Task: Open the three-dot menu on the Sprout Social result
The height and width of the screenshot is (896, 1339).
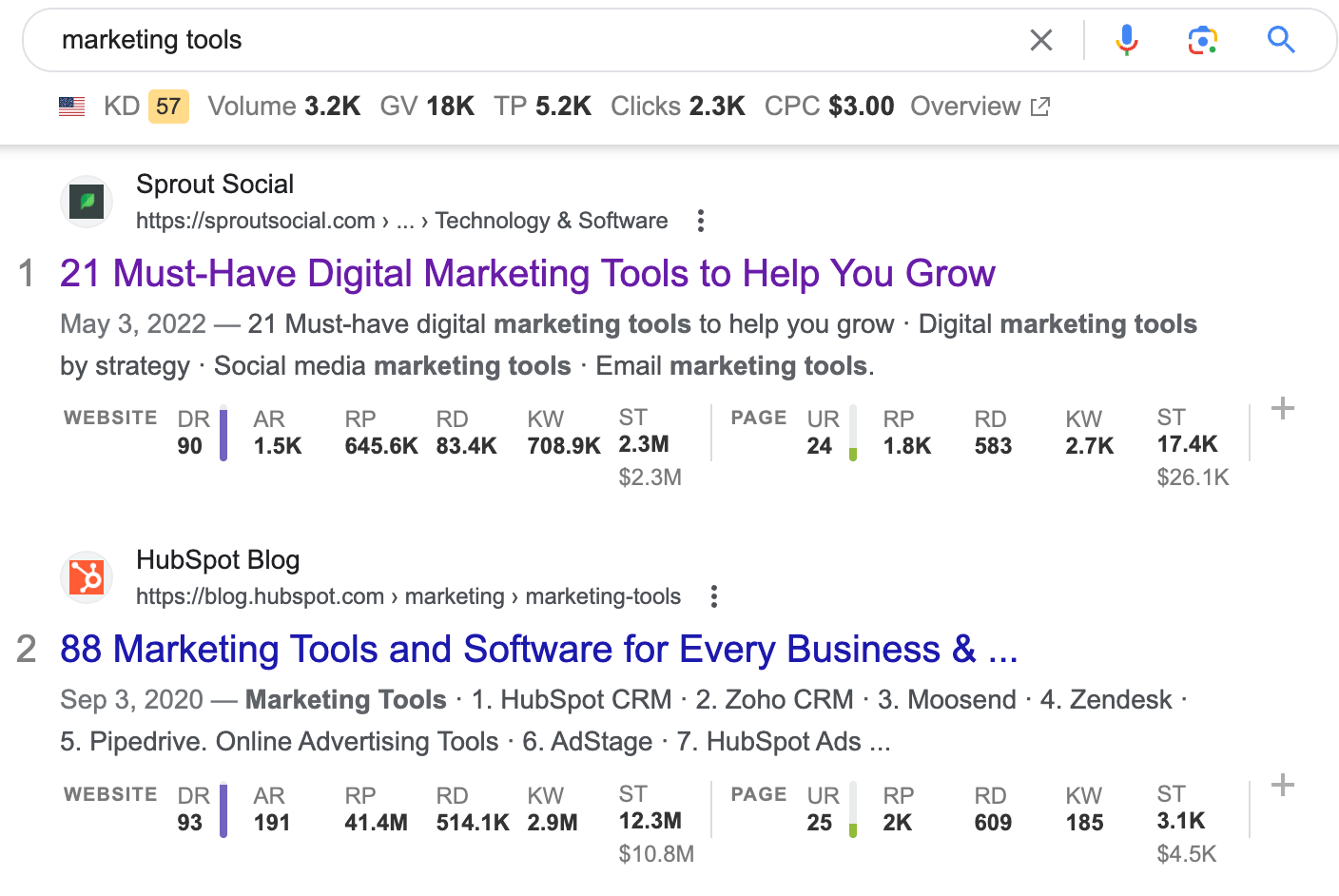Action: (700, 221)
